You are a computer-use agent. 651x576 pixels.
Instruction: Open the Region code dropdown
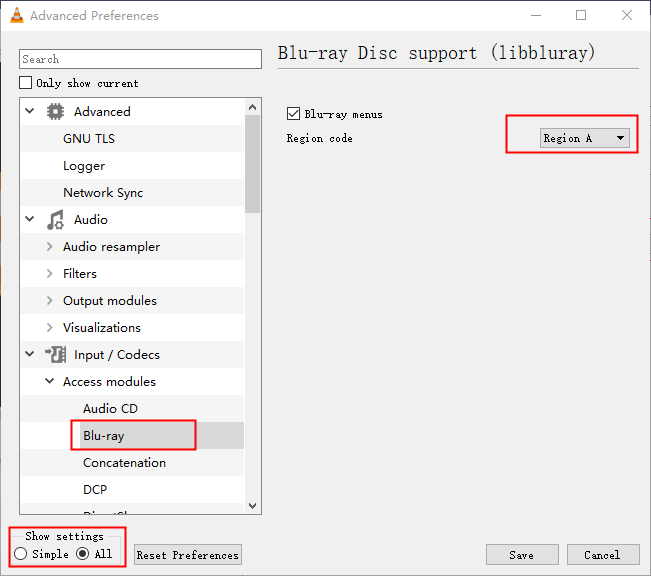coord(585,138)
